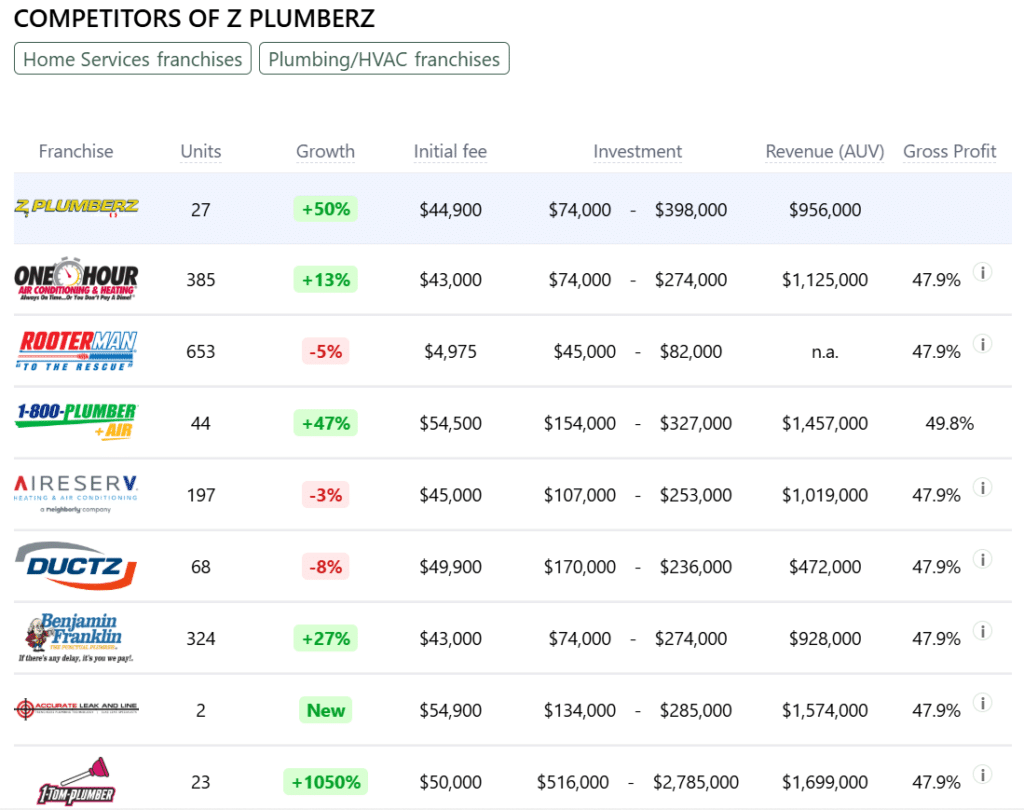
Task: Click the +27% growth badge
Action: tap(325, 638)
